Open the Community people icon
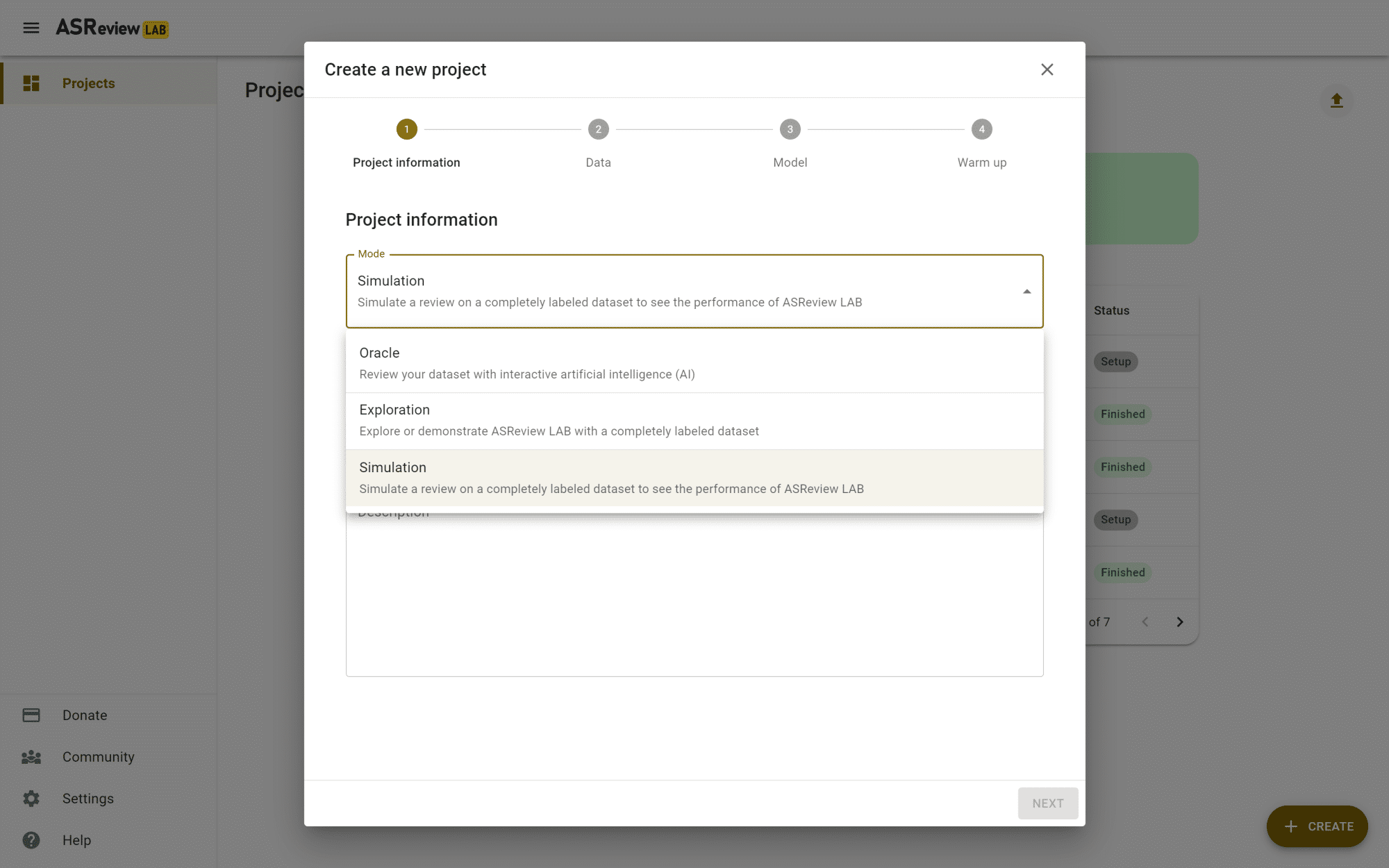Screen dimensions: 1389x868 point(31,757)
